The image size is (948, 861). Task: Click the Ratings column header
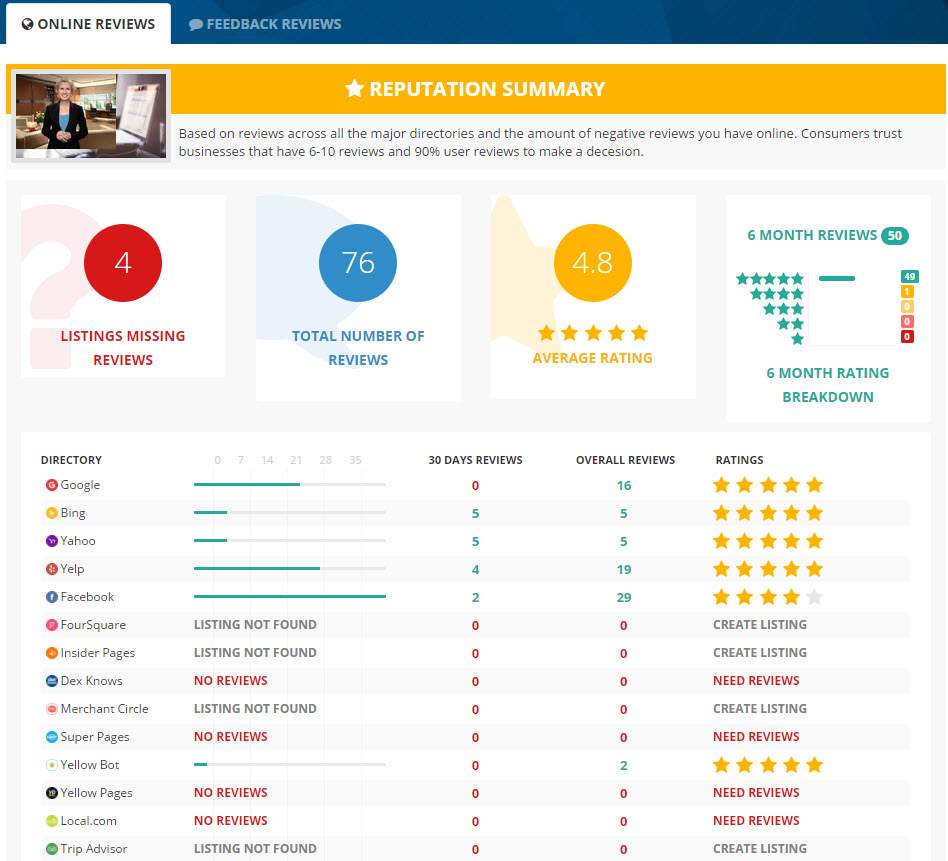tap(739, 460)
